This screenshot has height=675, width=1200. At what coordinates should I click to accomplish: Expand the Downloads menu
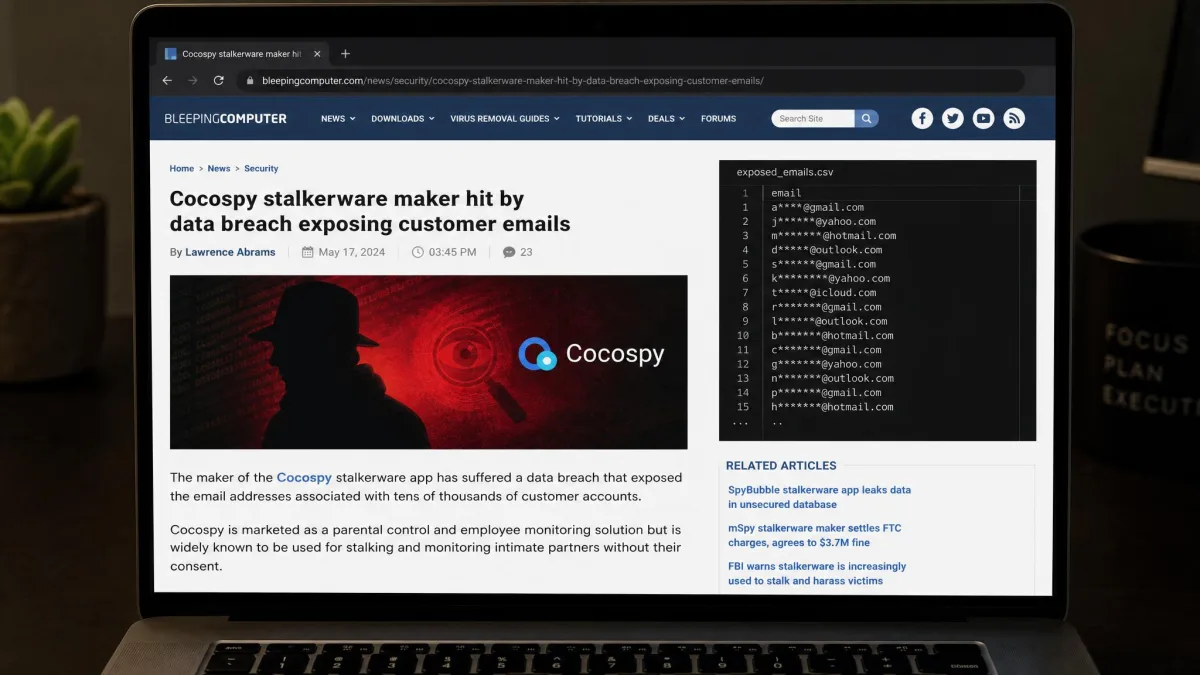[403, 118]
